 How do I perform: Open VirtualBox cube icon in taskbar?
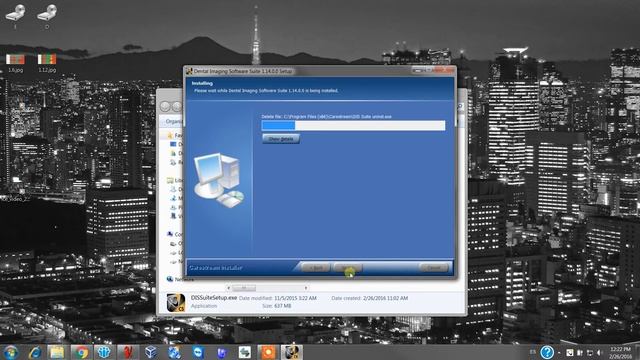151,352
